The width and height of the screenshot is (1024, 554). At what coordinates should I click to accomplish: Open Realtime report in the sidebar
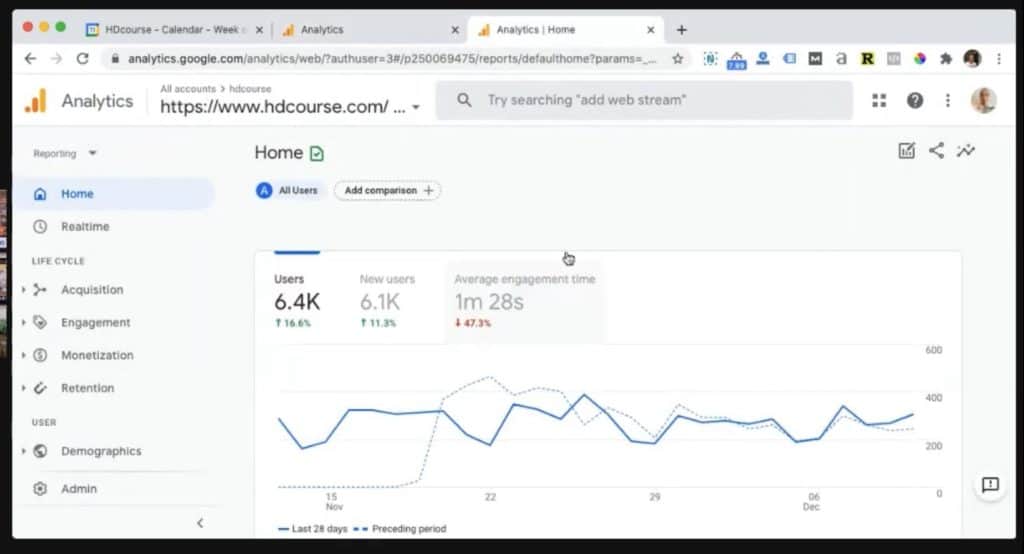coord(85,227)
